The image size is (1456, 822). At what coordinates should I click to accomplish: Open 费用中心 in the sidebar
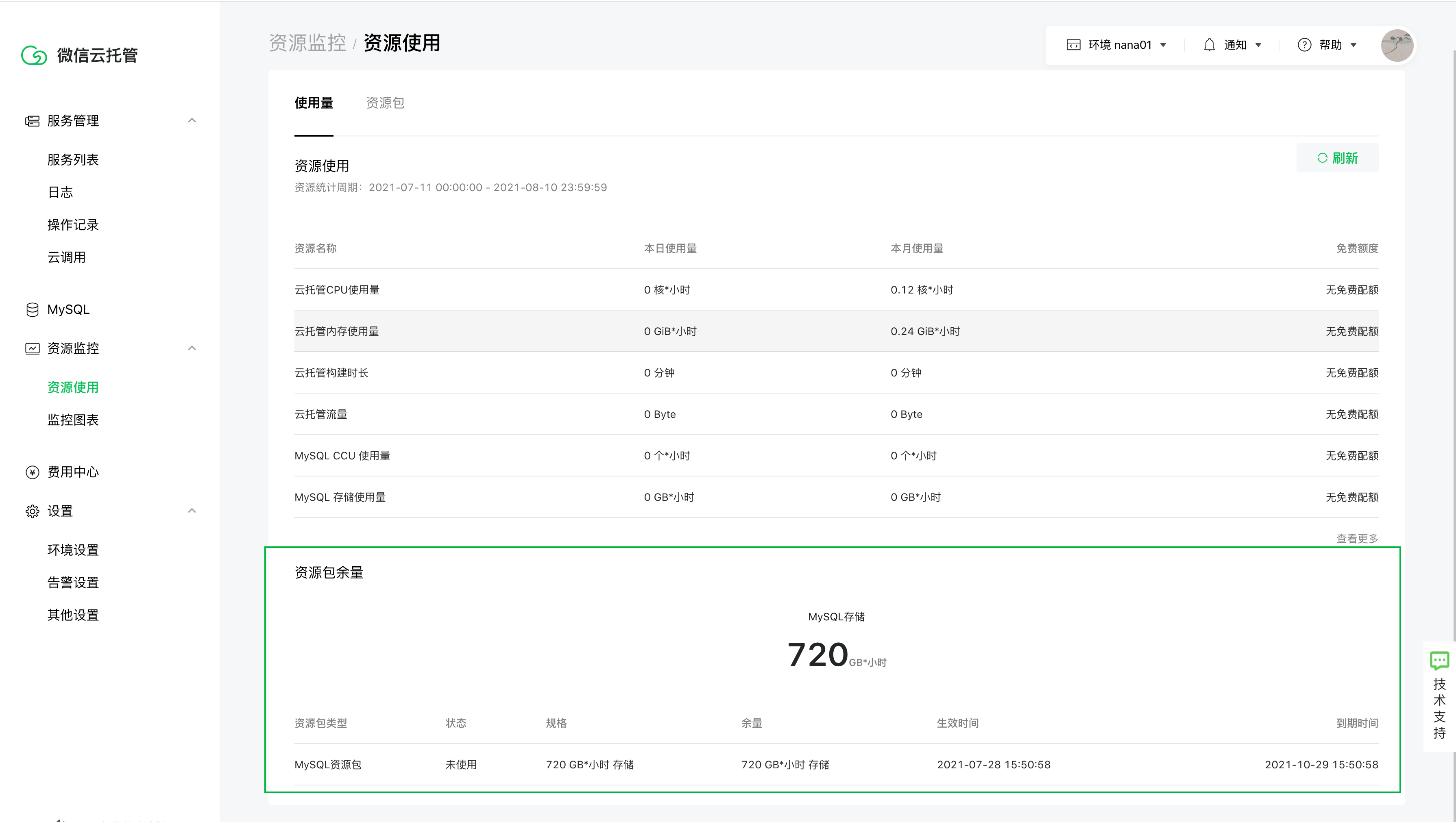73,472
